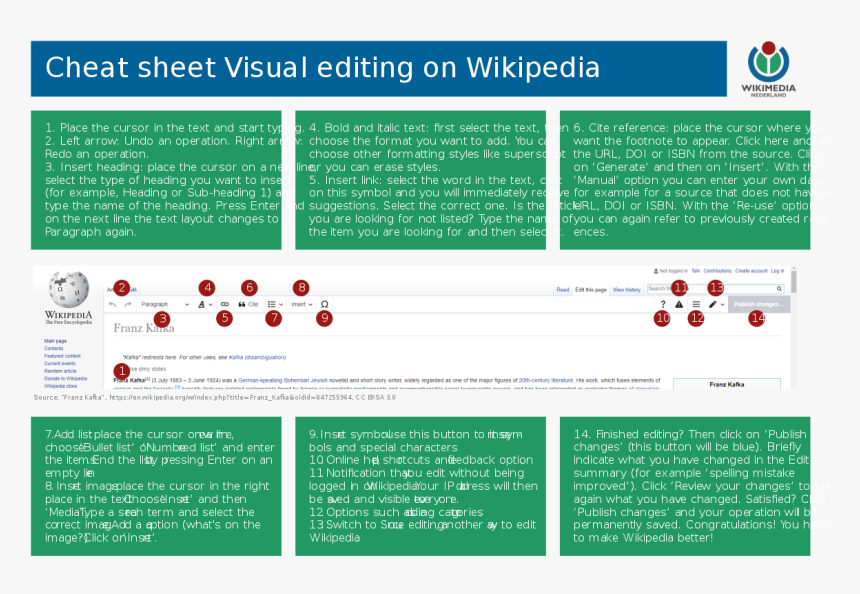
Task: Click the warning triangle notices icon
Action: click(679, 304)
